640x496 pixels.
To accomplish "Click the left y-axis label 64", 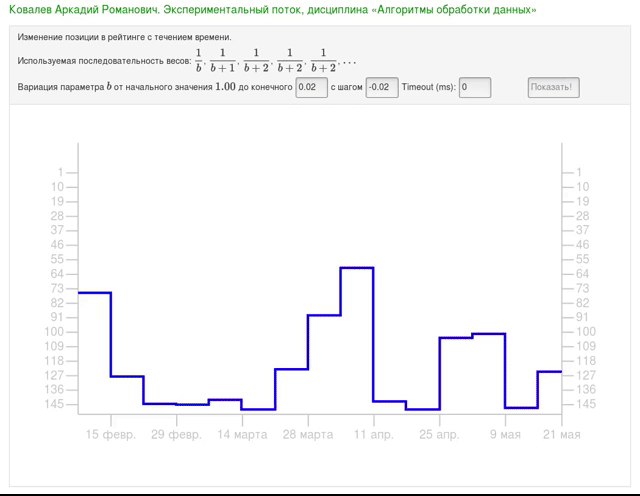I will [x=57, y=274].
